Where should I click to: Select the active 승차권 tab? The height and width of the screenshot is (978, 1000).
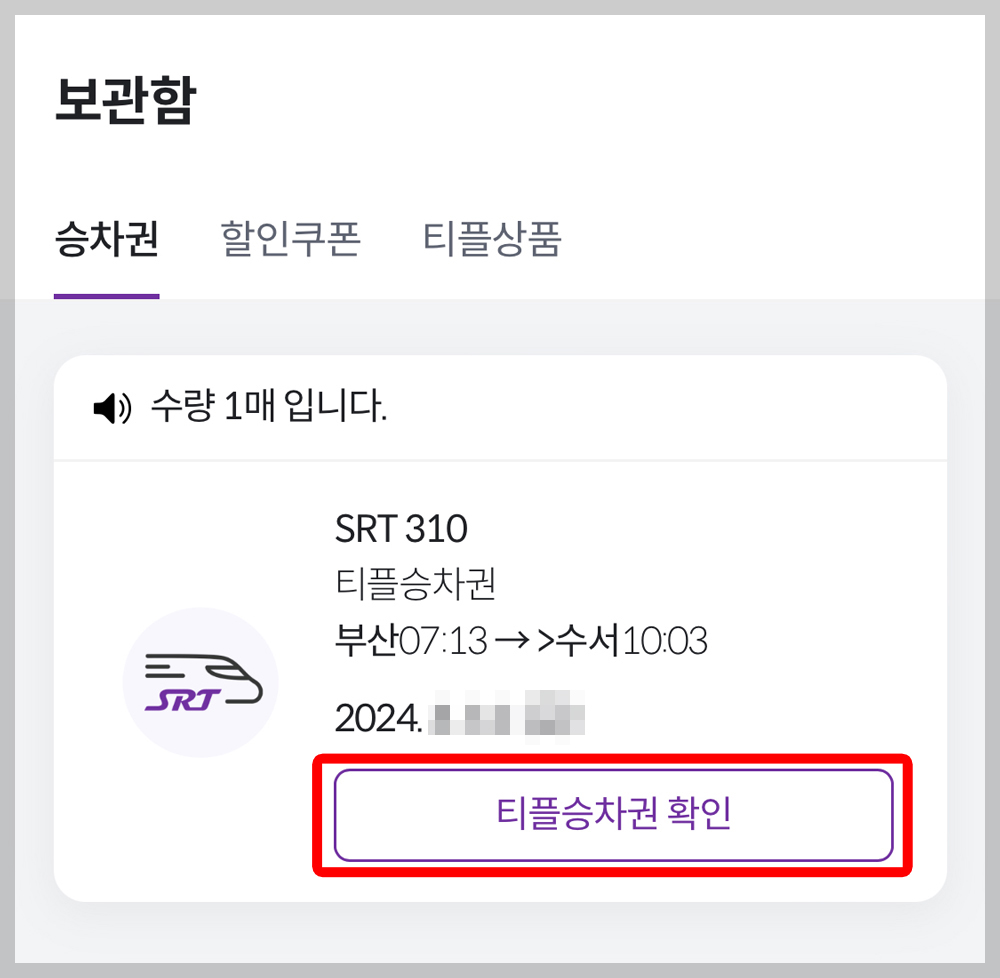(105, 238)
